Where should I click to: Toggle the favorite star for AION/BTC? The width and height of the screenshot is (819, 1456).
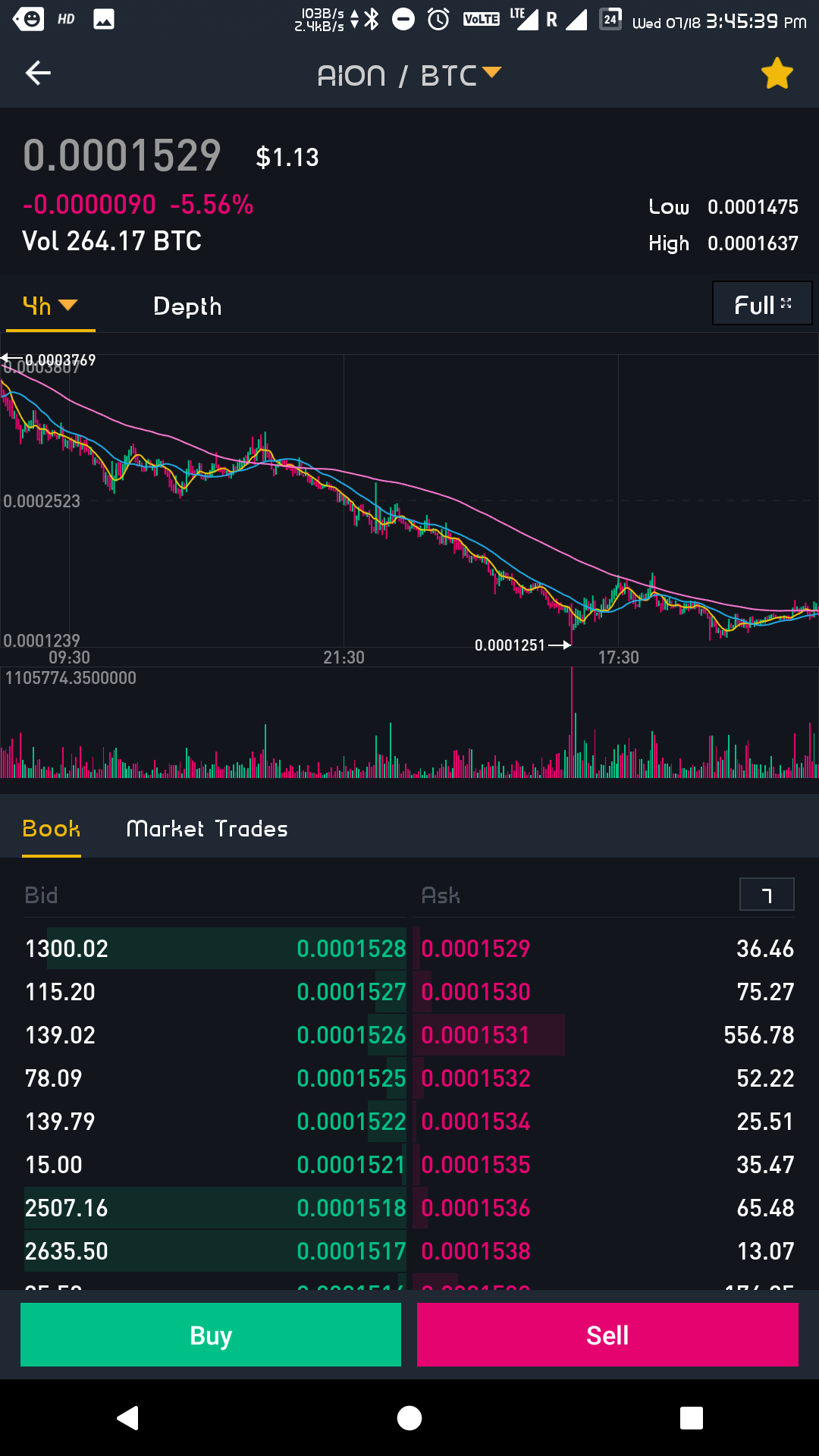click(777, 74)
